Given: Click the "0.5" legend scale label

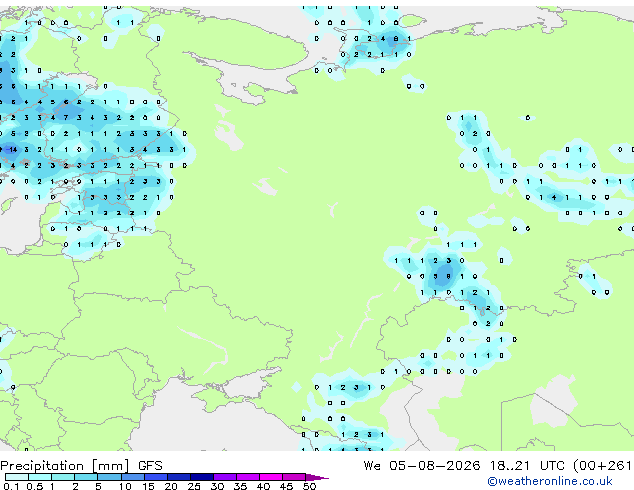Looking at the screenshot, I should [34, 486].
